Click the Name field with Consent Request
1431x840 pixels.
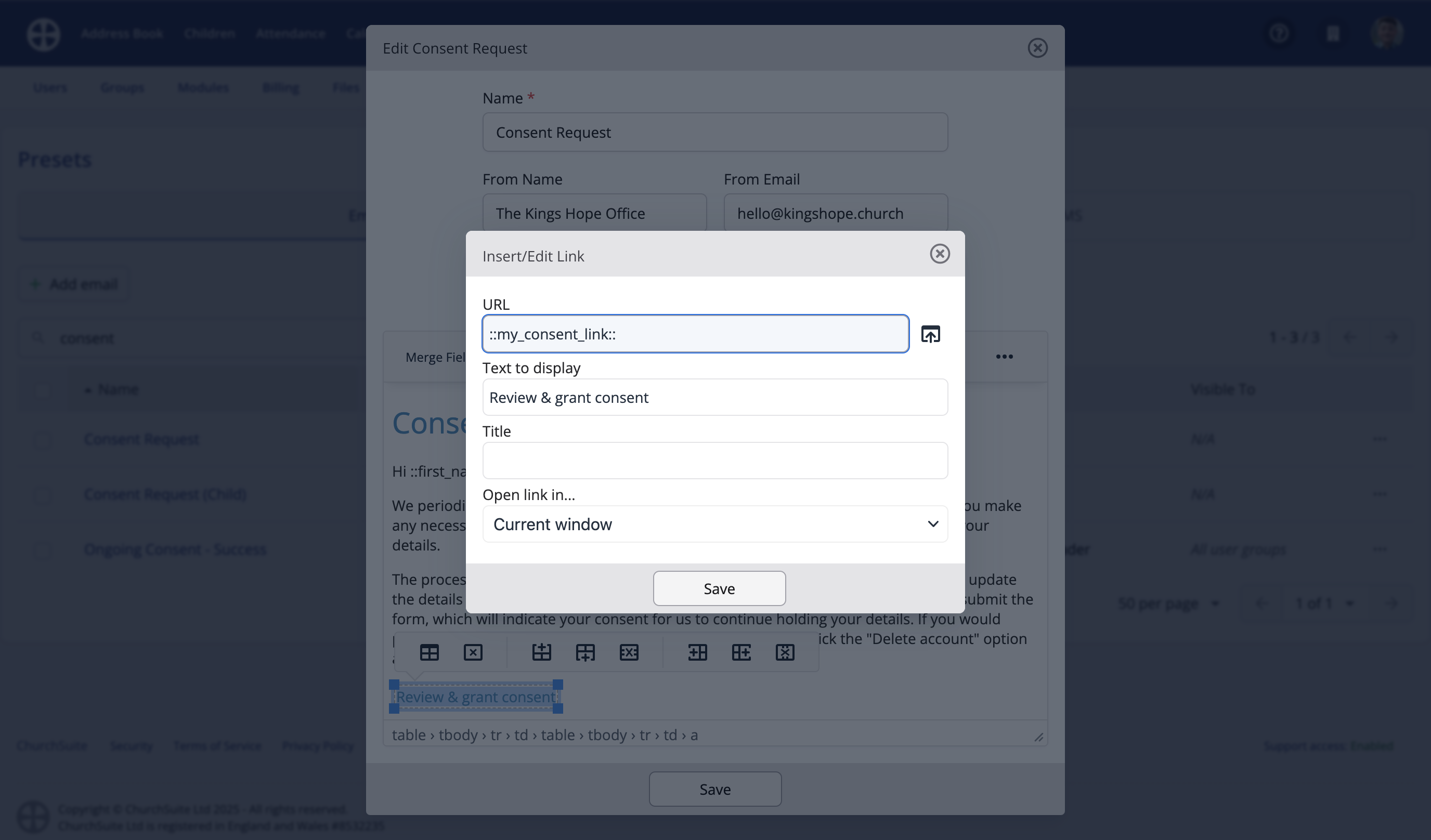[715, 132]
